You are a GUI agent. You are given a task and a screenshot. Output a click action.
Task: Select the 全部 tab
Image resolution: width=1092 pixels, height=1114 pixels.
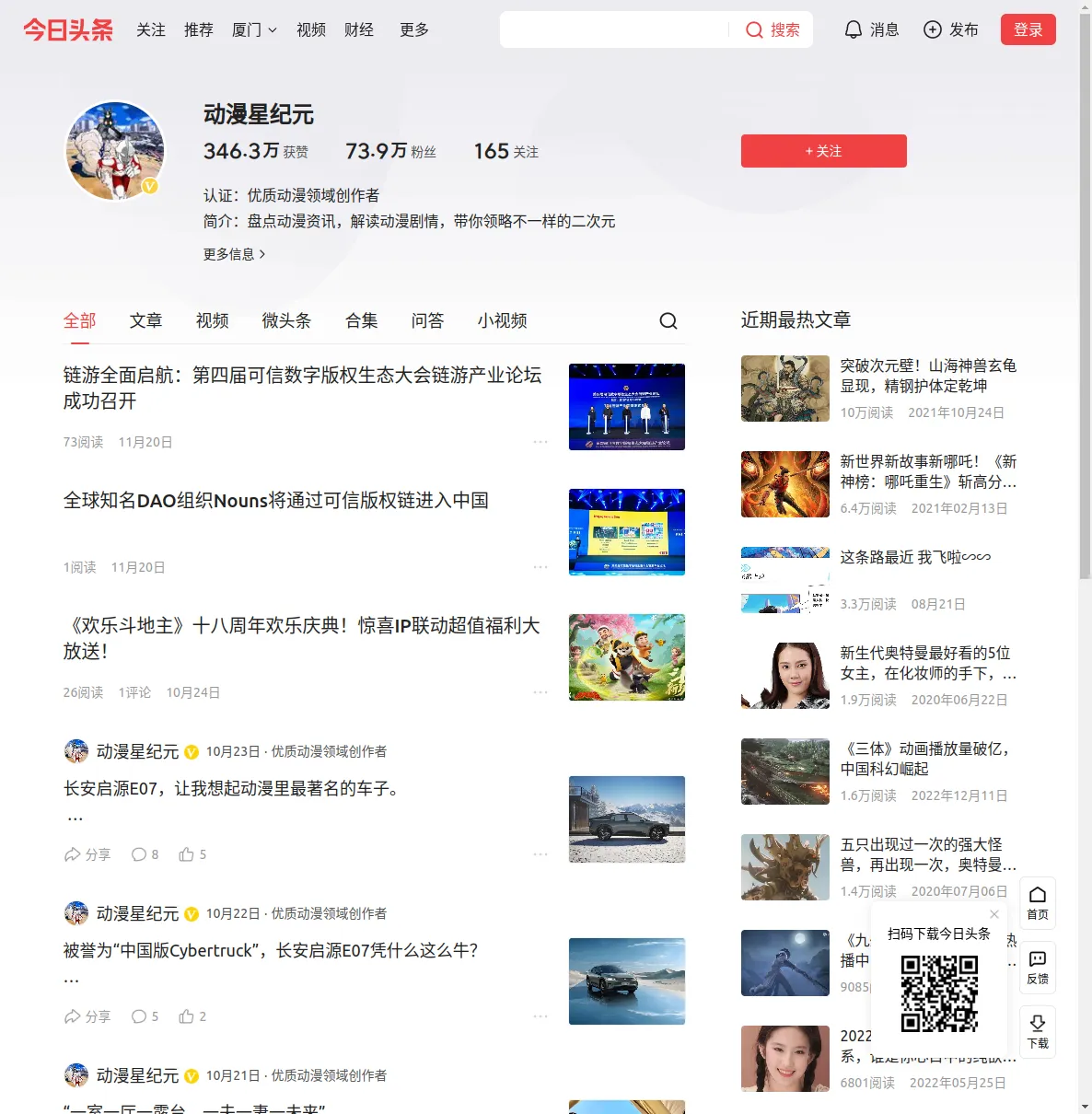click(x=80, y=320)
